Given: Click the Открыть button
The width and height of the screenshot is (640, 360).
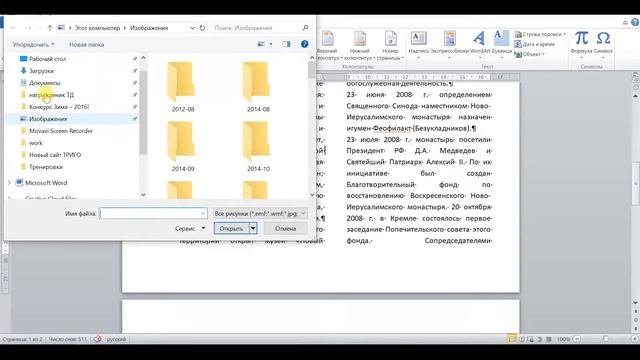Looking at the screenshot, I should tap(231, 229).
